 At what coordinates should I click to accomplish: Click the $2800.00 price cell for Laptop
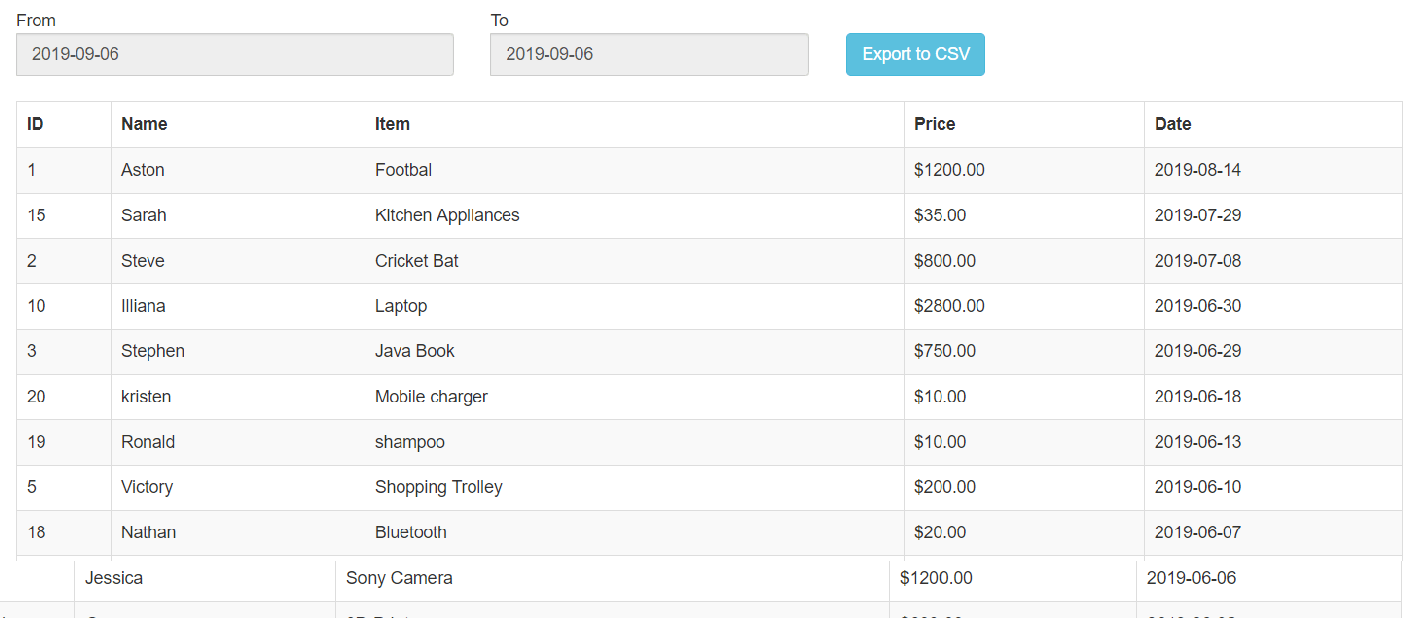pos(948,306)
